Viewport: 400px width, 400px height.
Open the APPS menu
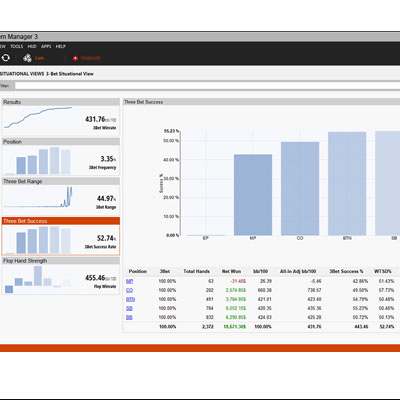coord(46,46)
